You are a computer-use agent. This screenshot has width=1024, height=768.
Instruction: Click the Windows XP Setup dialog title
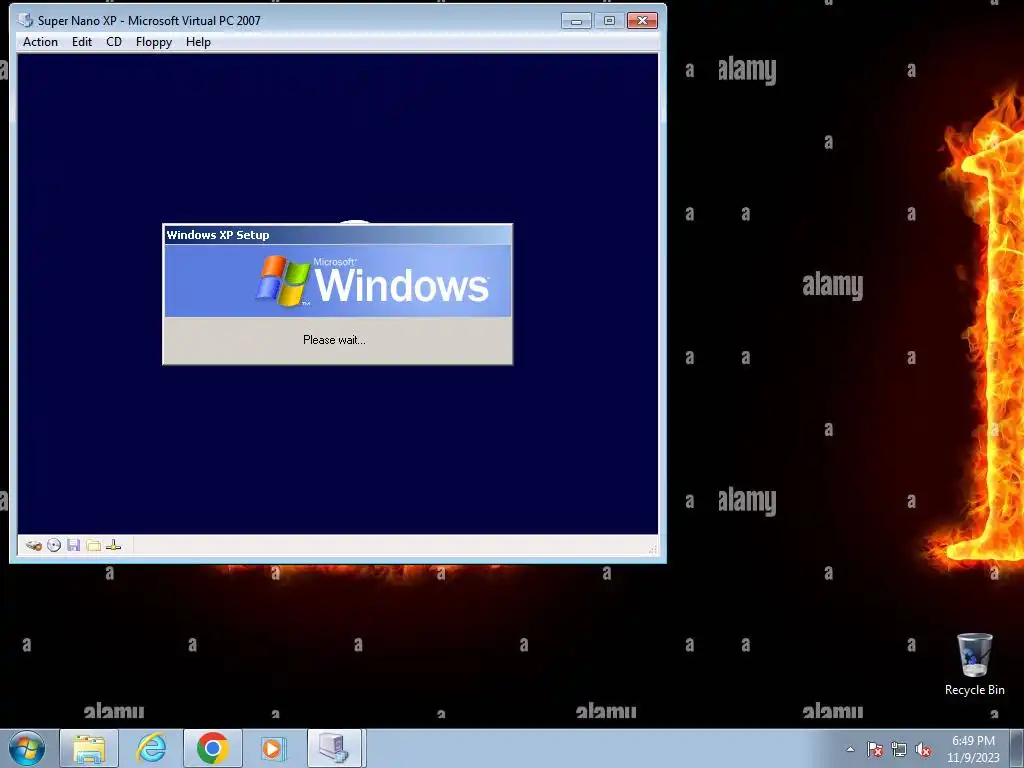217,235
